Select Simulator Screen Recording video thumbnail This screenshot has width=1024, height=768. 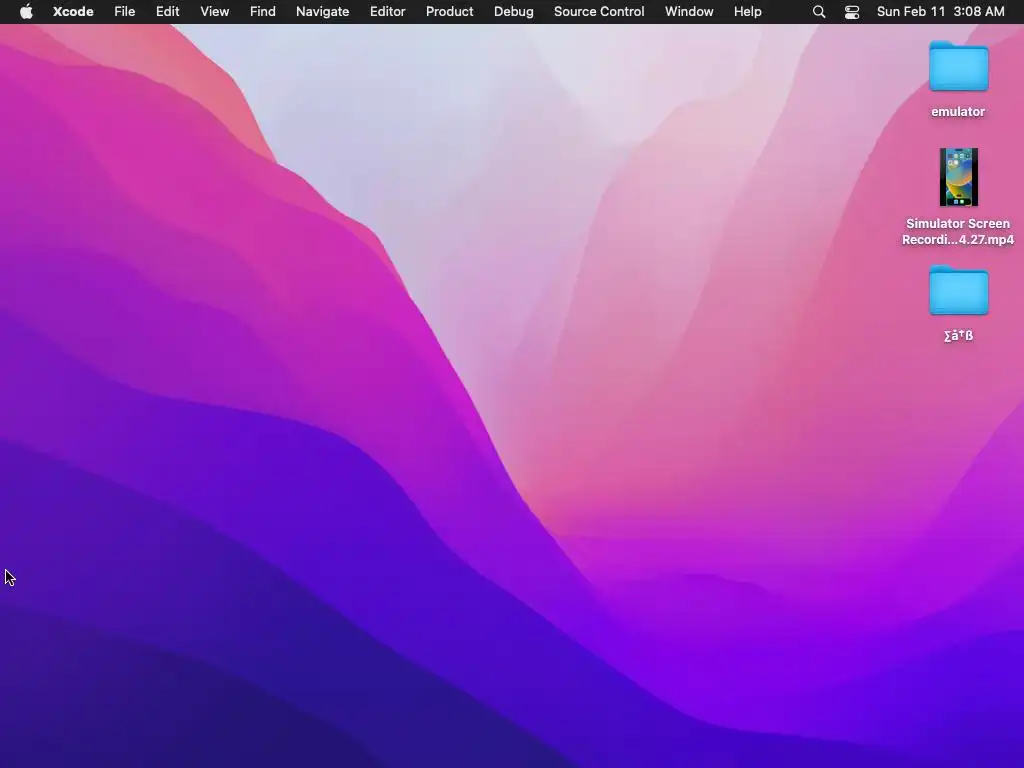(x=958, y=177)
